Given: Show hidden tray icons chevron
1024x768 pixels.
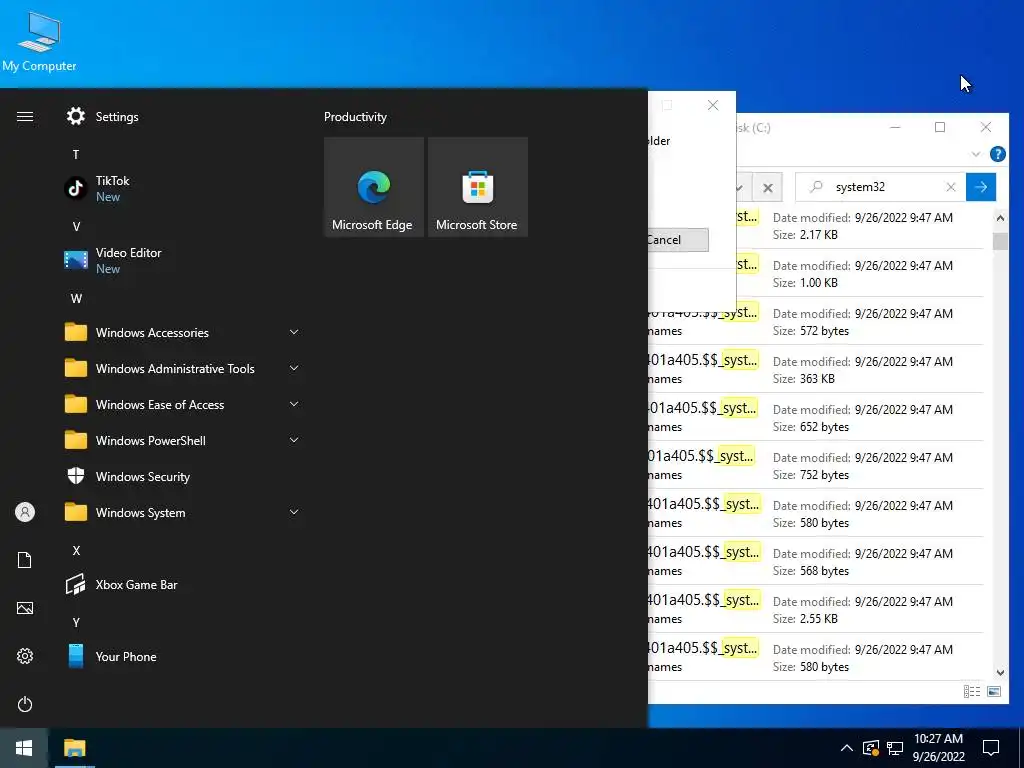Looking at the screenshot, I should pos(846,748).
